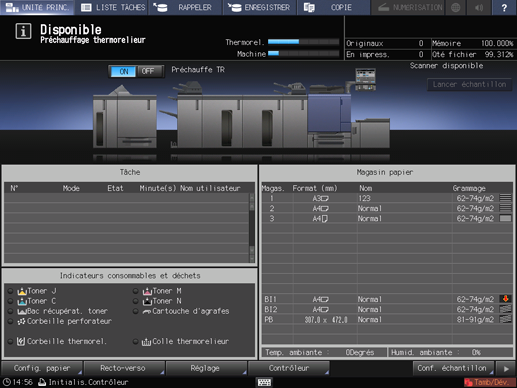
Task: Click the control panel thumbnail on machine
Action: [x=365, y=79]
